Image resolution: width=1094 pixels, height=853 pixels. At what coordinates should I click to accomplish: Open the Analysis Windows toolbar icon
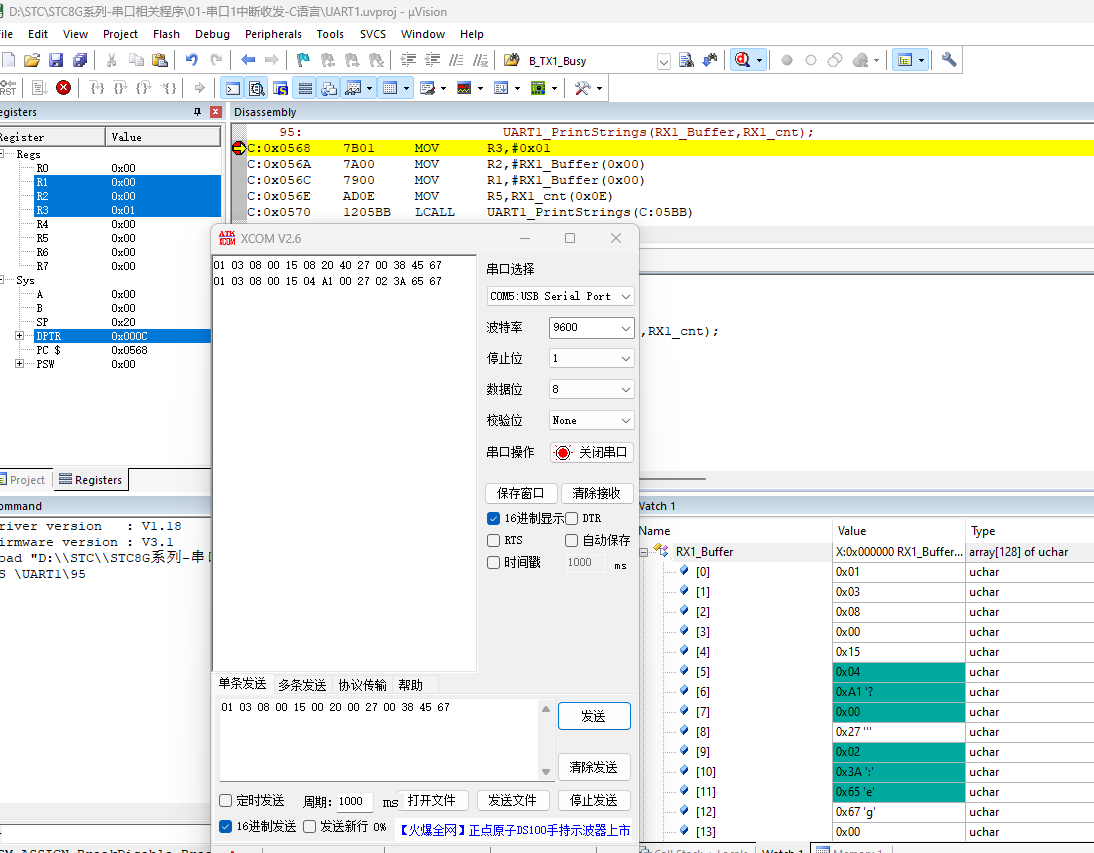(464, 88)
